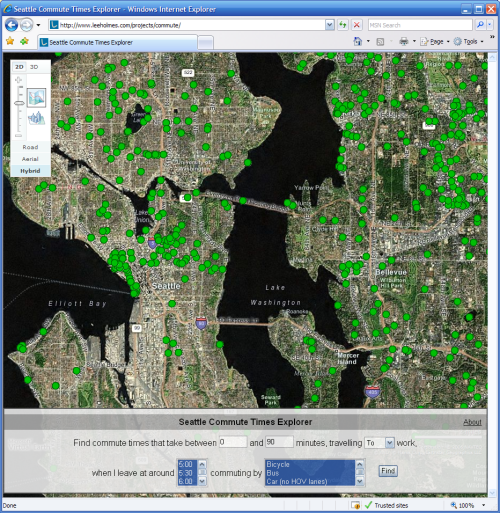Select the bird's eye buildings icon
This screenshot has width=500, height=513.
pos(36,119)
